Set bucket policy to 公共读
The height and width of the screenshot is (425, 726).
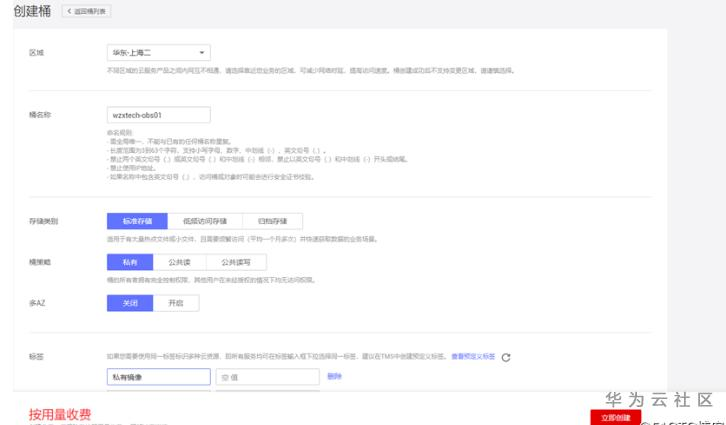point(179,262)
